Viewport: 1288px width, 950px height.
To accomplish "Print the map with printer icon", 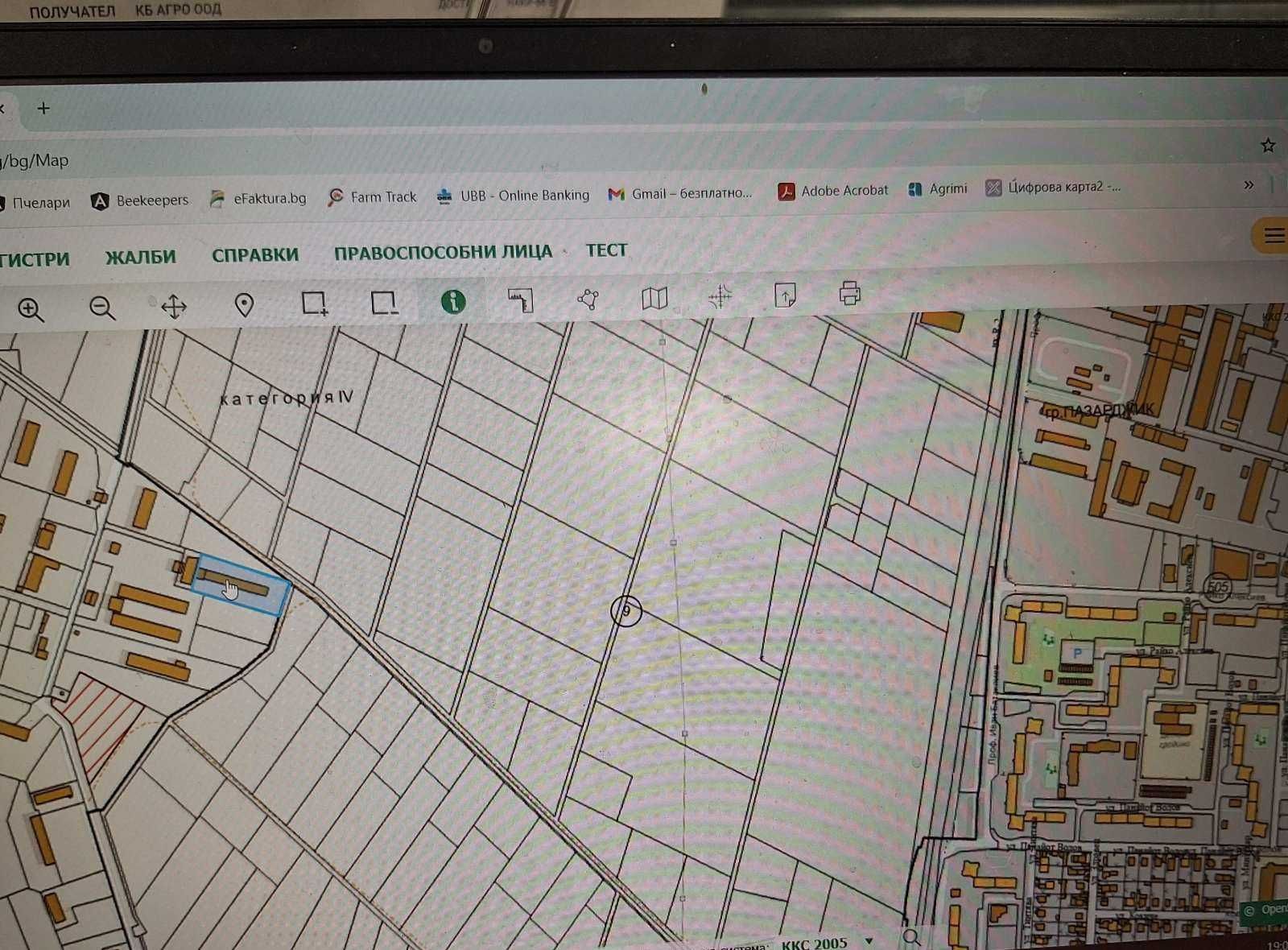I will click(x=850, y=293).
